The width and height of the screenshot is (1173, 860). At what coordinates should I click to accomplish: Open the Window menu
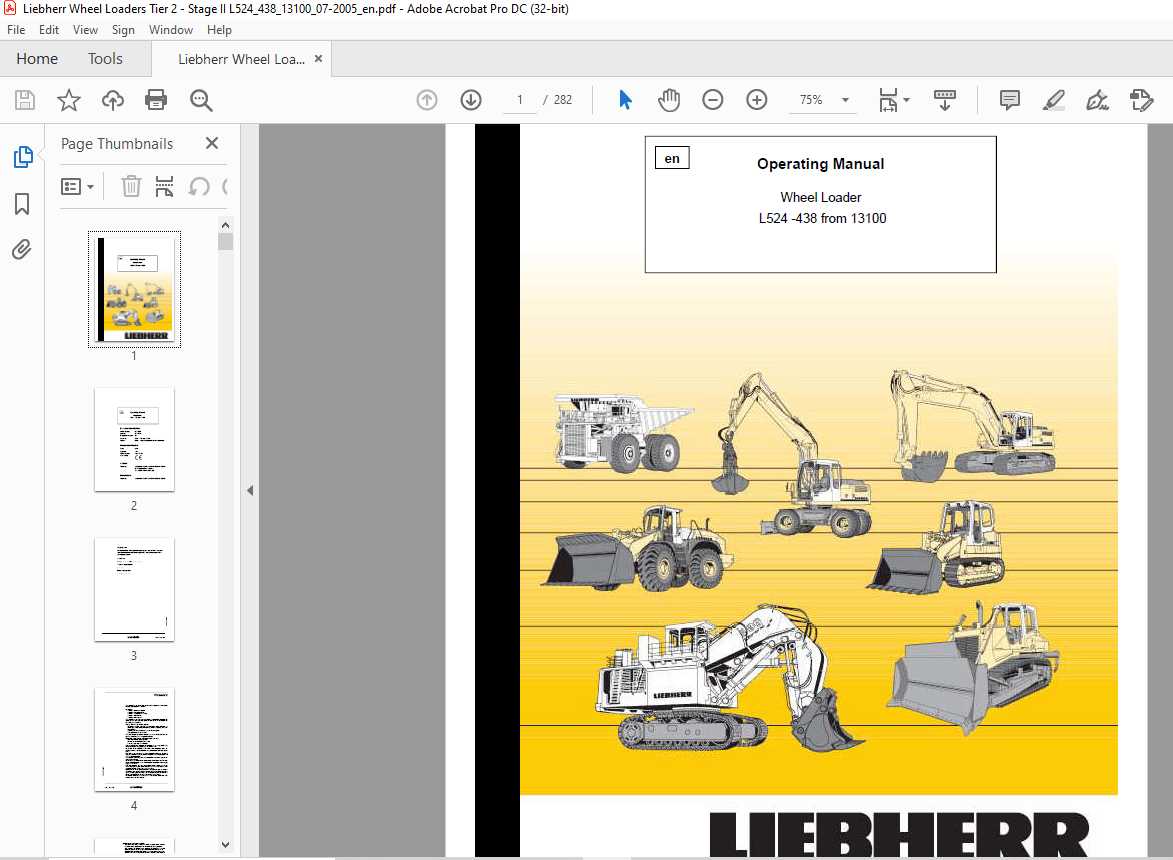click(x=171, y=30)
